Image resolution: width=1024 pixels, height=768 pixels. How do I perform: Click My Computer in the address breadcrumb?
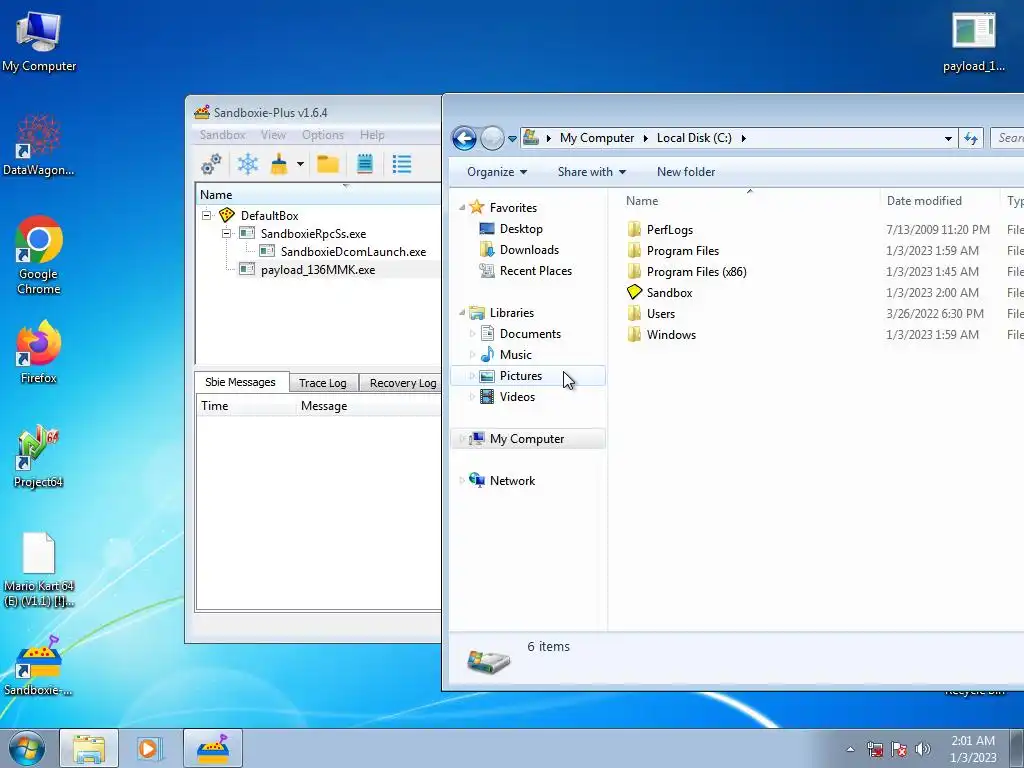click(597, 138)
